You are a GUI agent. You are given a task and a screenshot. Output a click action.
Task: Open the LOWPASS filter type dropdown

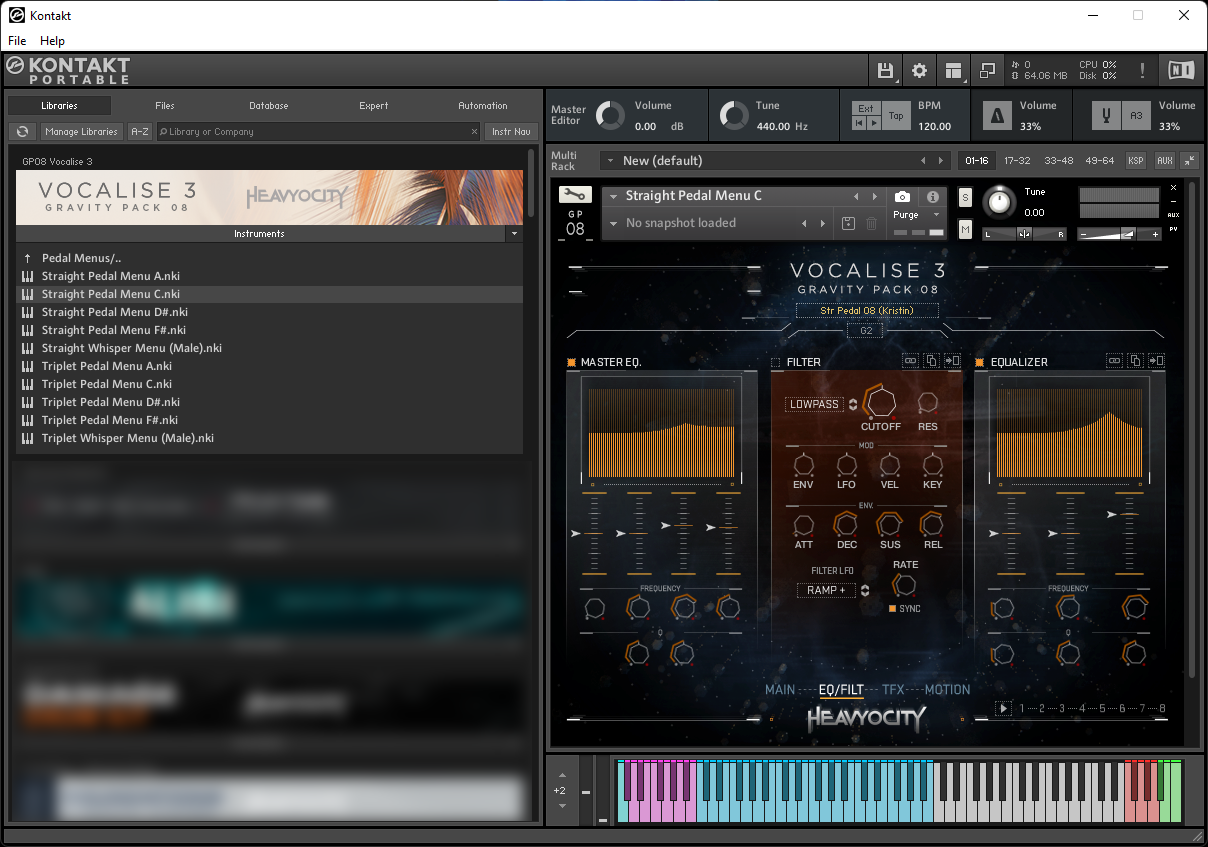(820, 405)
